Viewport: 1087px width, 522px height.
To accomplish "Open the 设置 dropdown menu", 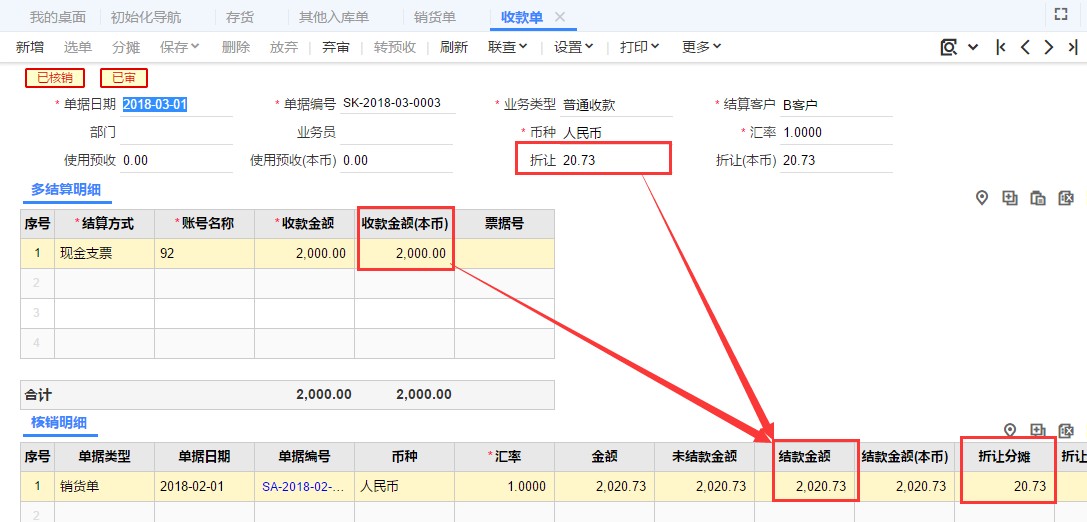I will pyautogui.click(x=573, y=47).
